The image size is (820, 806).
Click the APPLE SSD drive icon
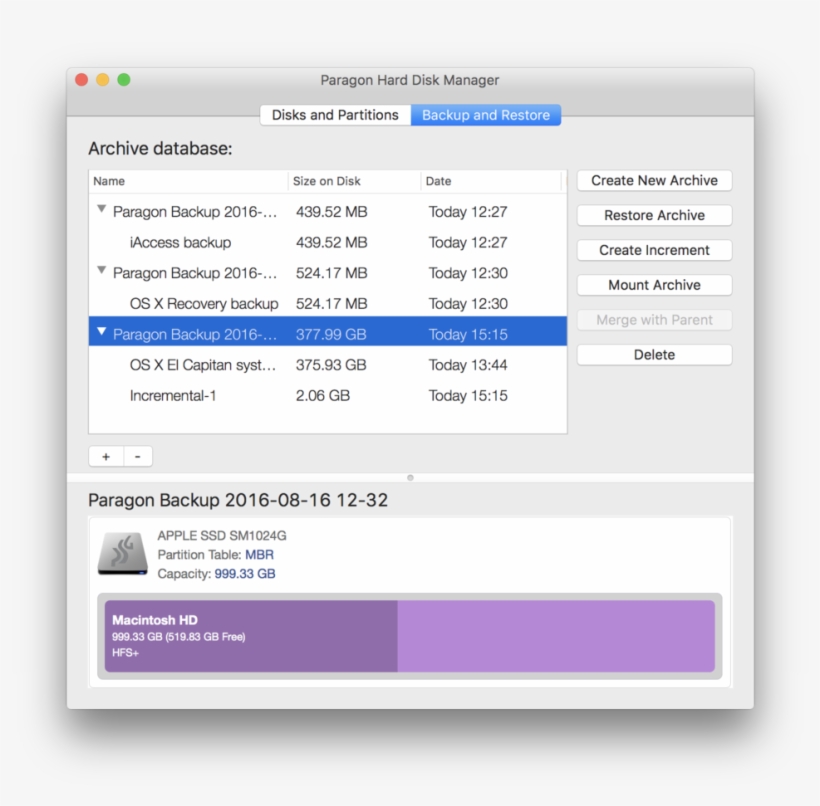[x=122, y=552]
